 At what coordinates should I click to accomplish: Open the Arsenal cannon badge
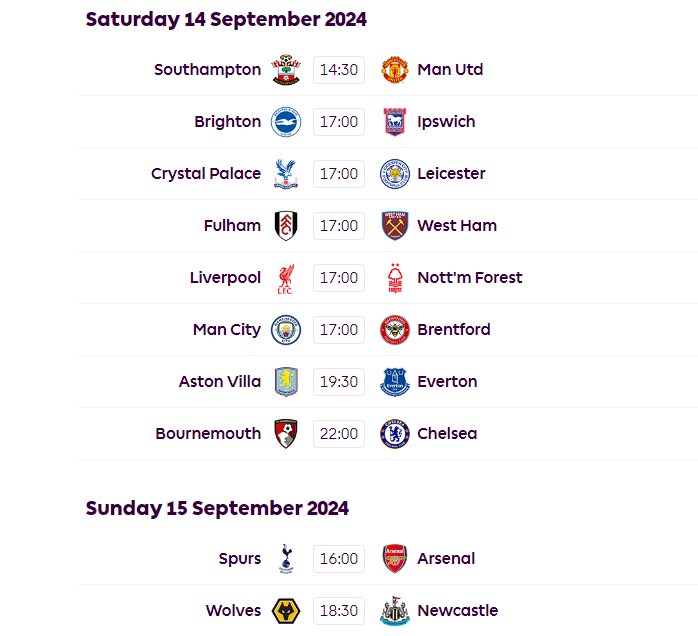click(395, 559)
